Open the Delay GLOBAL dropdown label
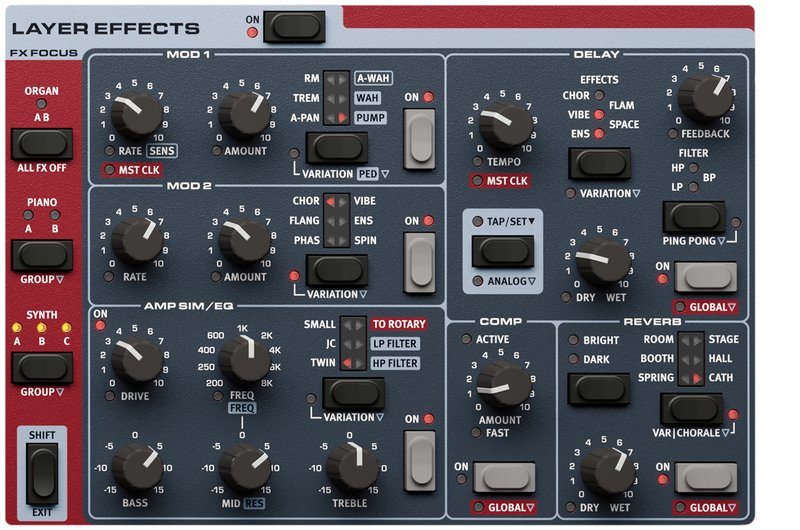800x530 pixels. coord(706,307)
